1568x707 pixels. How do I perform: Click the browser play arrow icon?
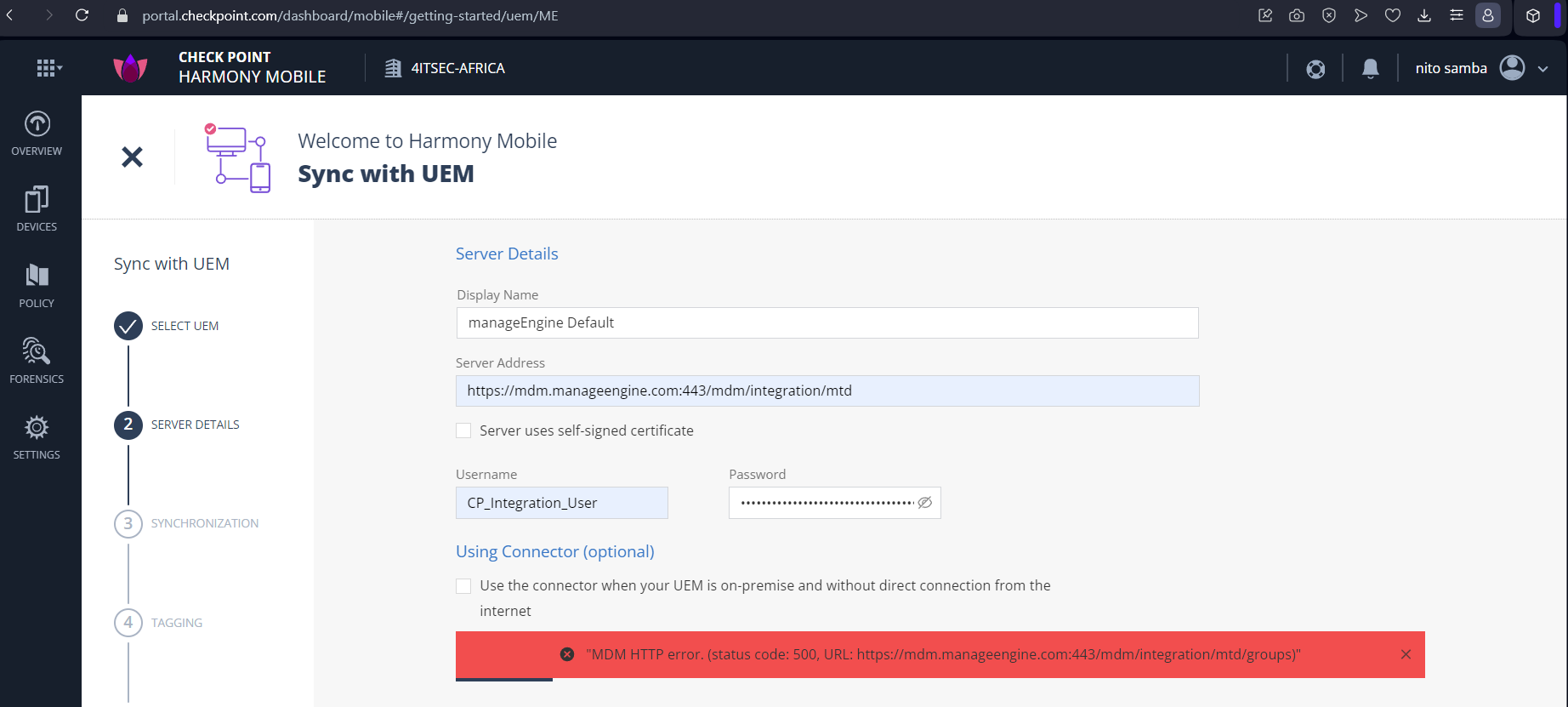click(1361, 15)
